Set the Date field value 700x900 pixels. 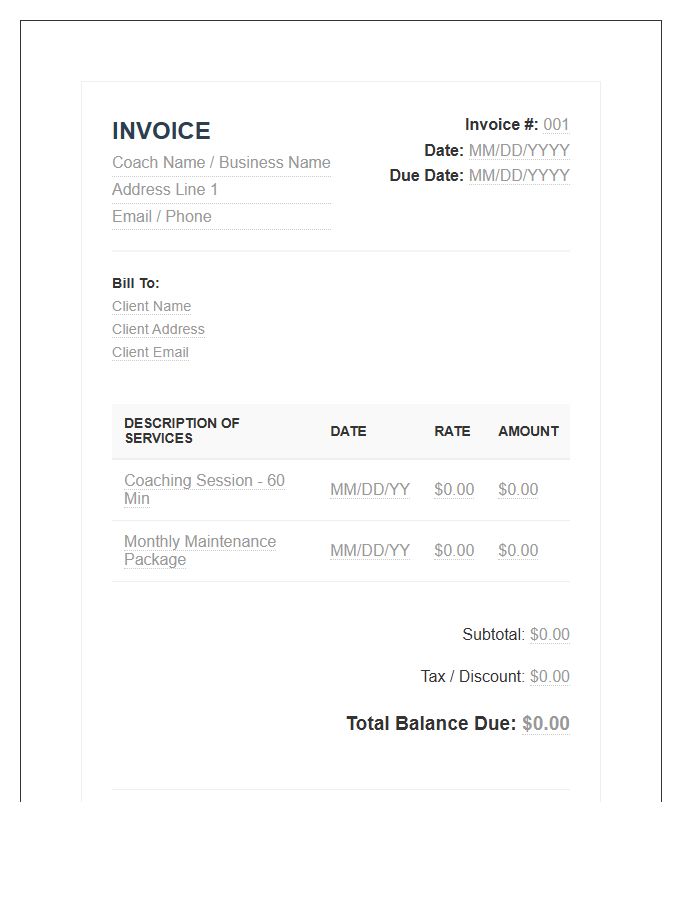pyautogui.click(x=519, y=150)
